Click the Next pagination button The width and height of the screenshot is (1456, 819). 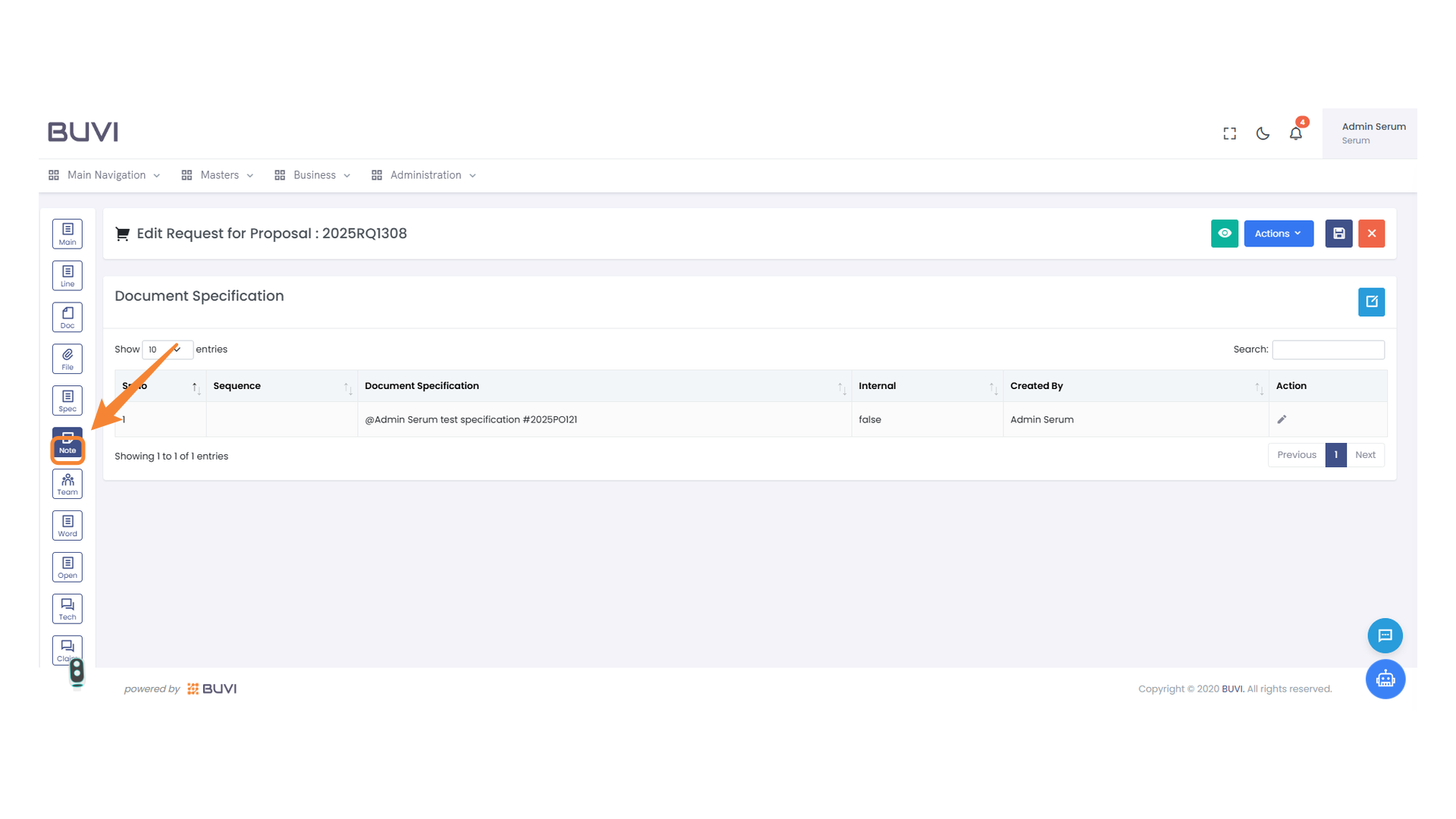1365,455
